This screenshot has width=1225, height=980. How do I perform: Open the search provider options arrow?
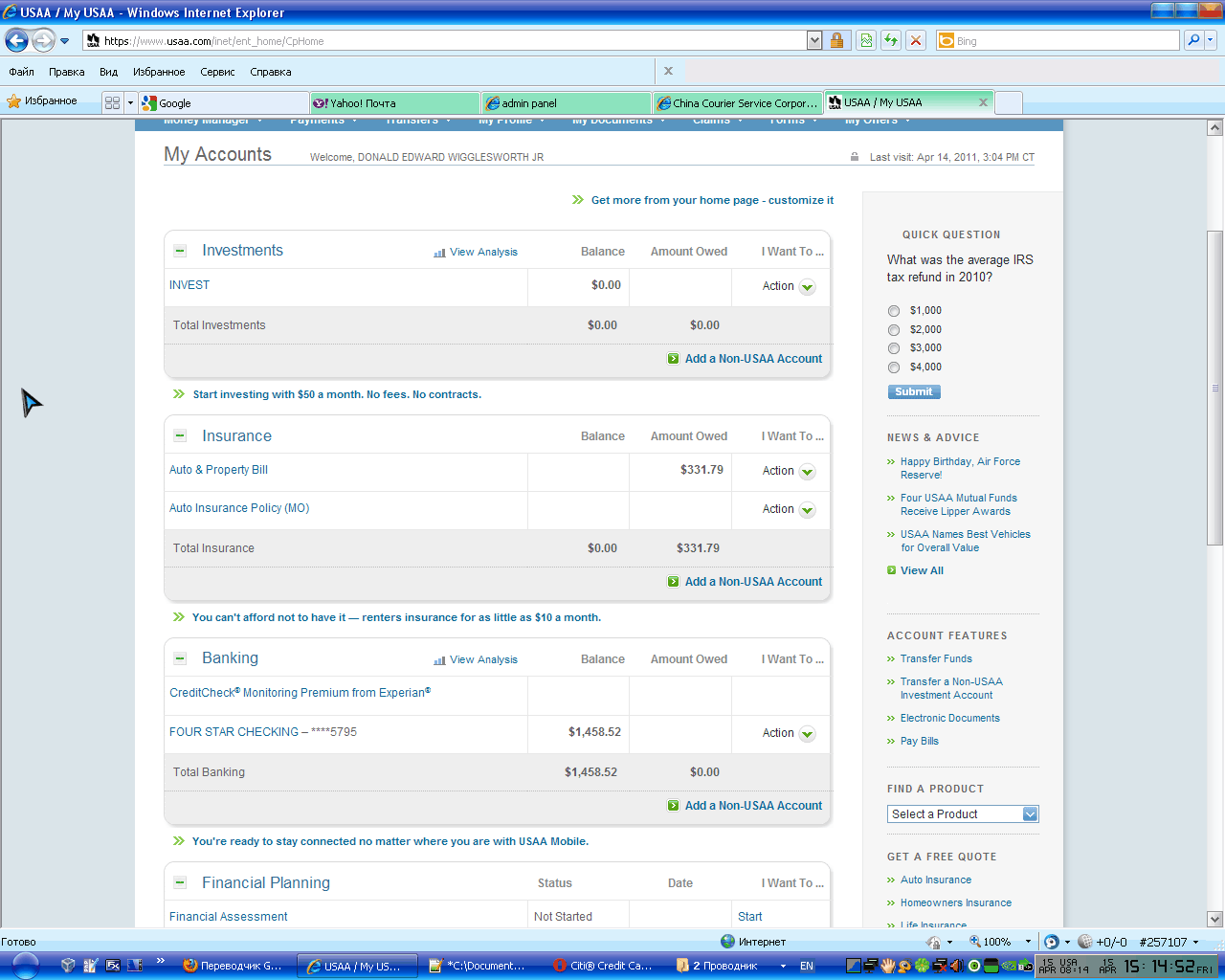[x=1210, y=40]
